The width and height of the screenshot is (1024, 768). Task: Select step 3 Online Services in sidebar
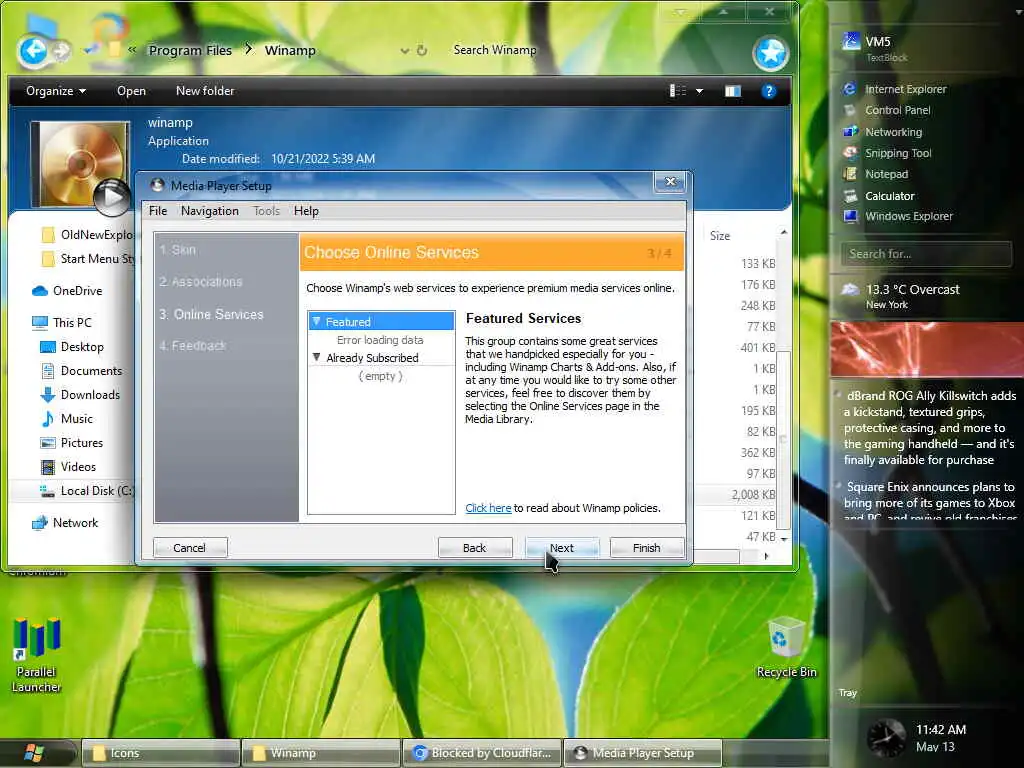[x=212, y=314]
